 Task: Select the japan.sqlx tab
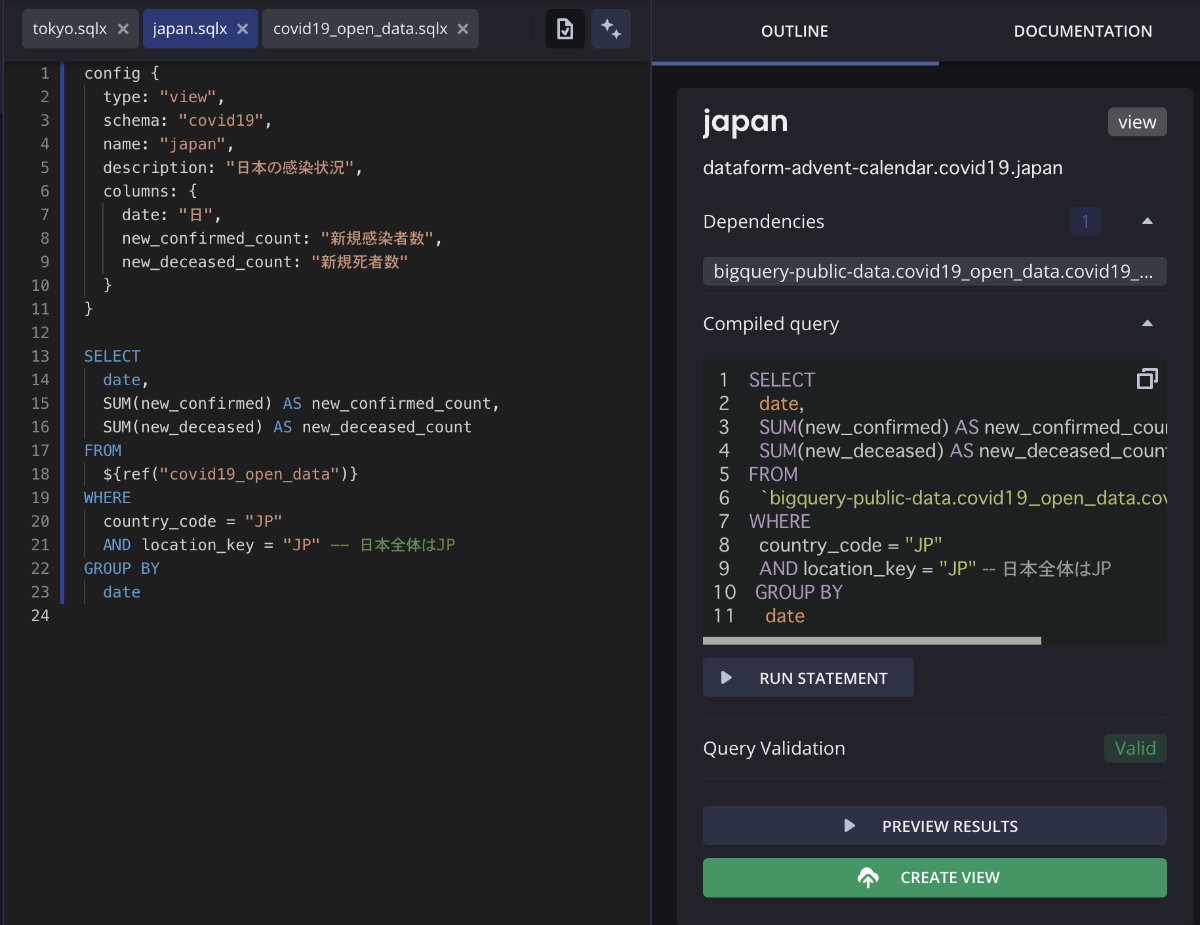pyautogui.click(x=190, y=29)
